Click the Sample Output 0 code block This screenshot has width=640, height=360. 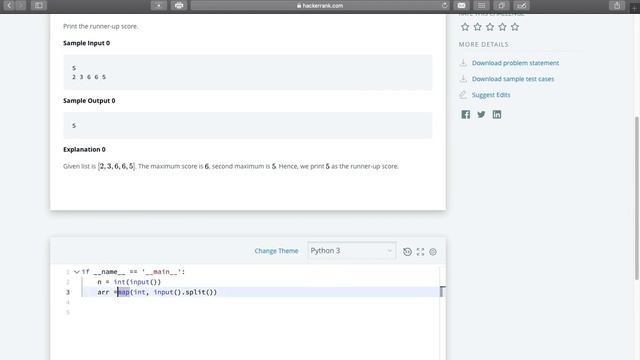pyautogui.click(x=248, y=125)
